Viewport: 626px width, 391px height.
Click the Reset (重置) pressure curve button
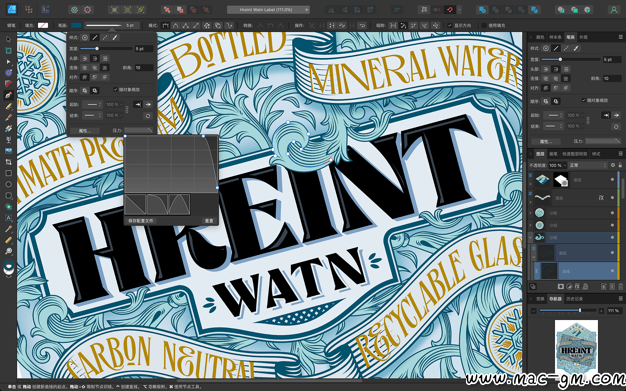[209, 220]
